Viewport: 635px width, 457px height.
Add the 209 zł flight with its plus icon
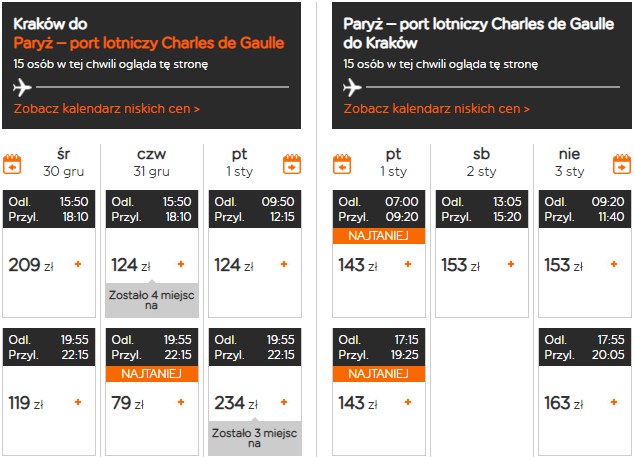point(78,264)
